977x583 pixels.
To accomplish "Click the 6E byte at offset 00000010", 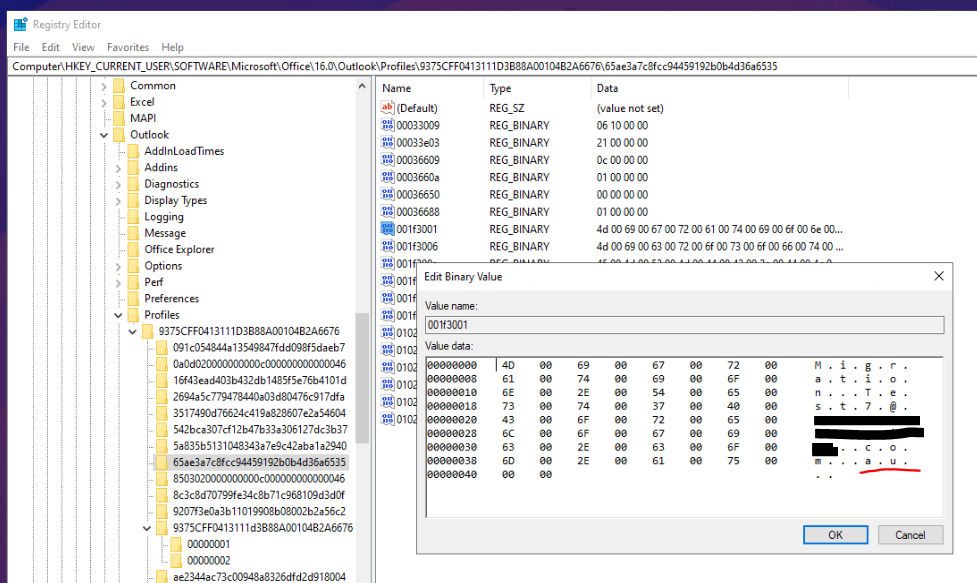I will point(508,393).
